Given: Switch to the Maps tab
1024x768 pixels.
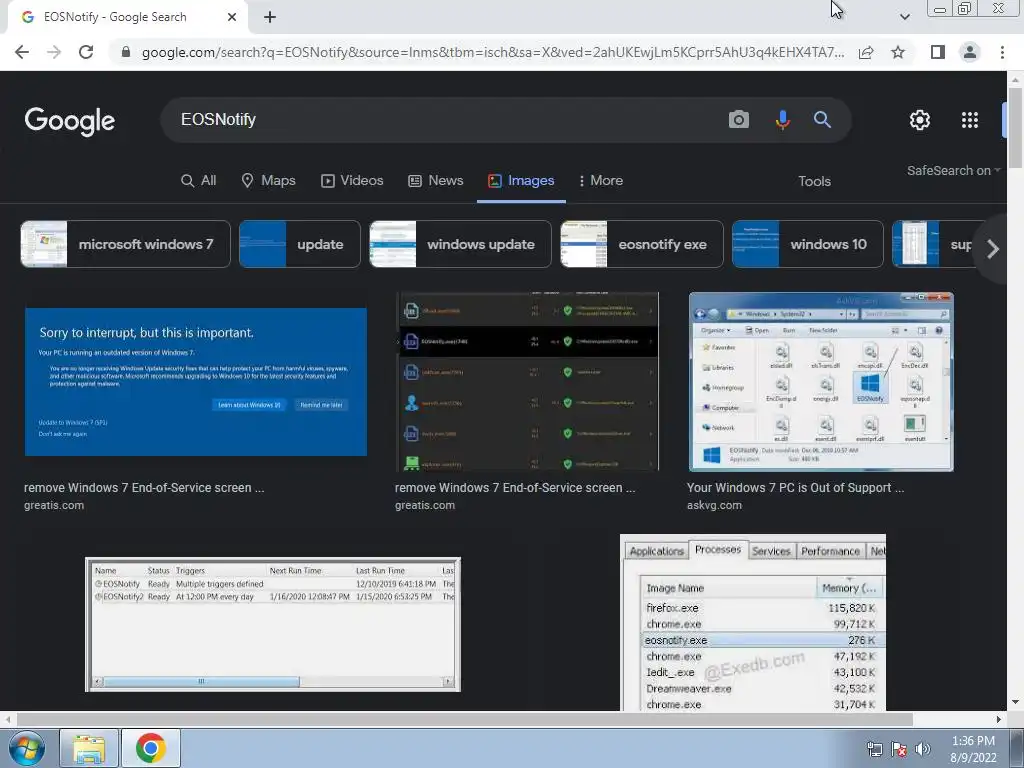Looking at the screenshot, I should tap(268, 181).
